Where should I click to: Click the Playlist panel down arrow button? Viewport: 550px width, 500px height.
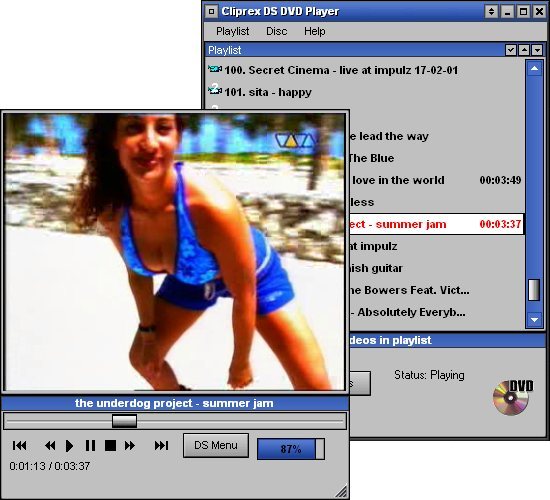point(537,50)
